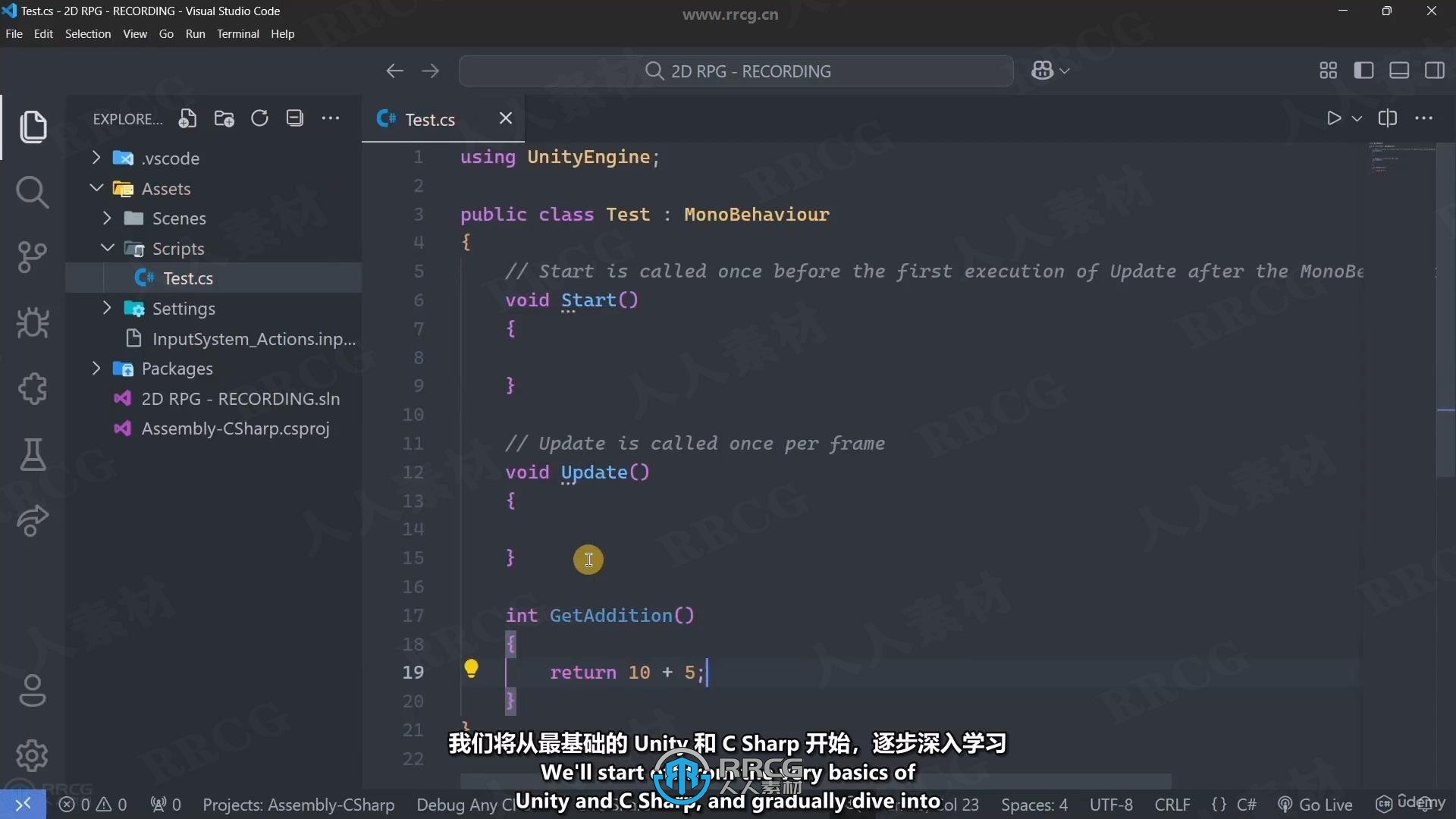This screenshot has width=1456, height=819.
Task: Click the editor minimap preview
Action: (1402, 157)
